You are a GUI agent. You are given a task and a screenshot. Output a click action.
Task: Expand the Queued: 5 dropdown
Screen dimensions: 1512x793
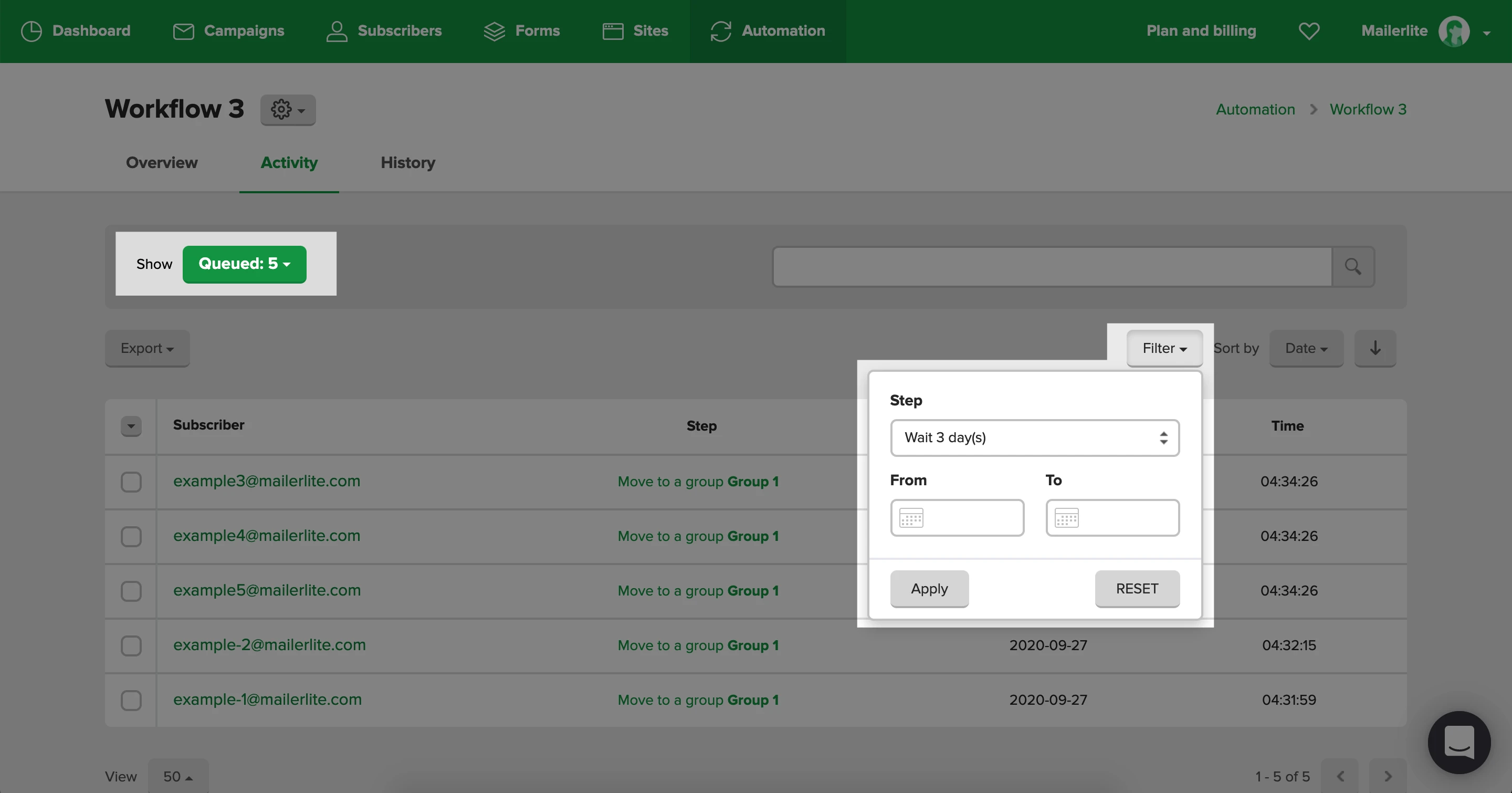coord(244,264)
